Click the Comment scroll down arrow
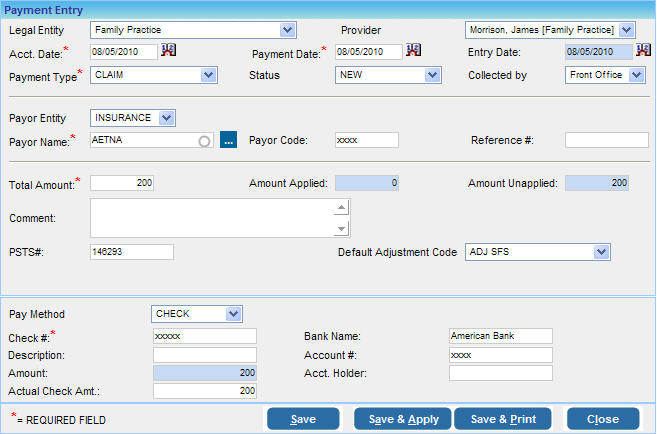Image resolution: width=657 pixels, height=434 pixels. pyautogui.click(x=341, y=228)
